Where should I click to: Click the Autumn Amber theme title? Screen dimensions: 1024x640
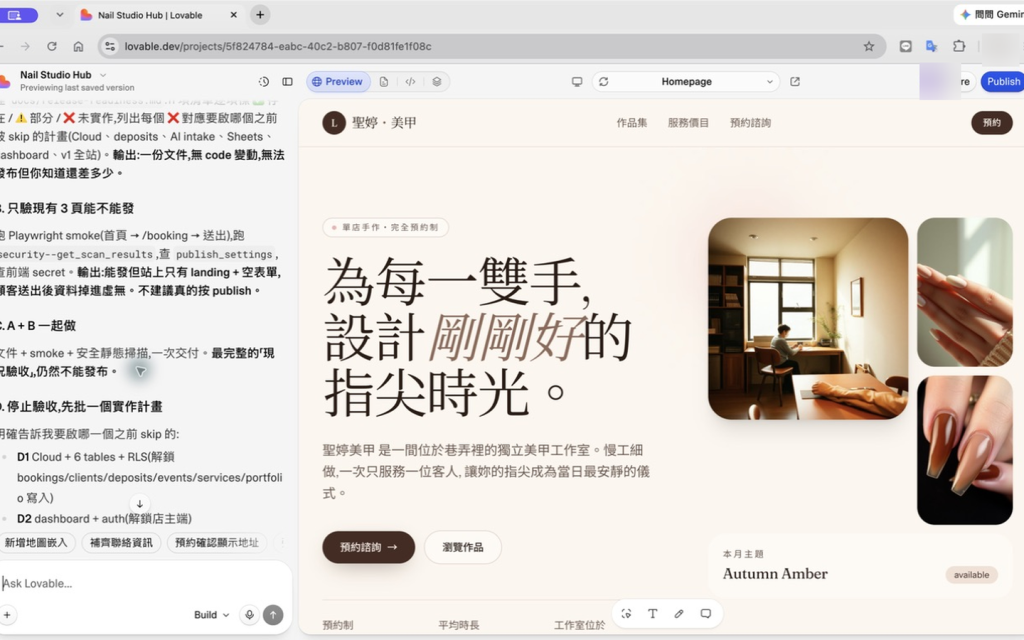click(775, 573)
